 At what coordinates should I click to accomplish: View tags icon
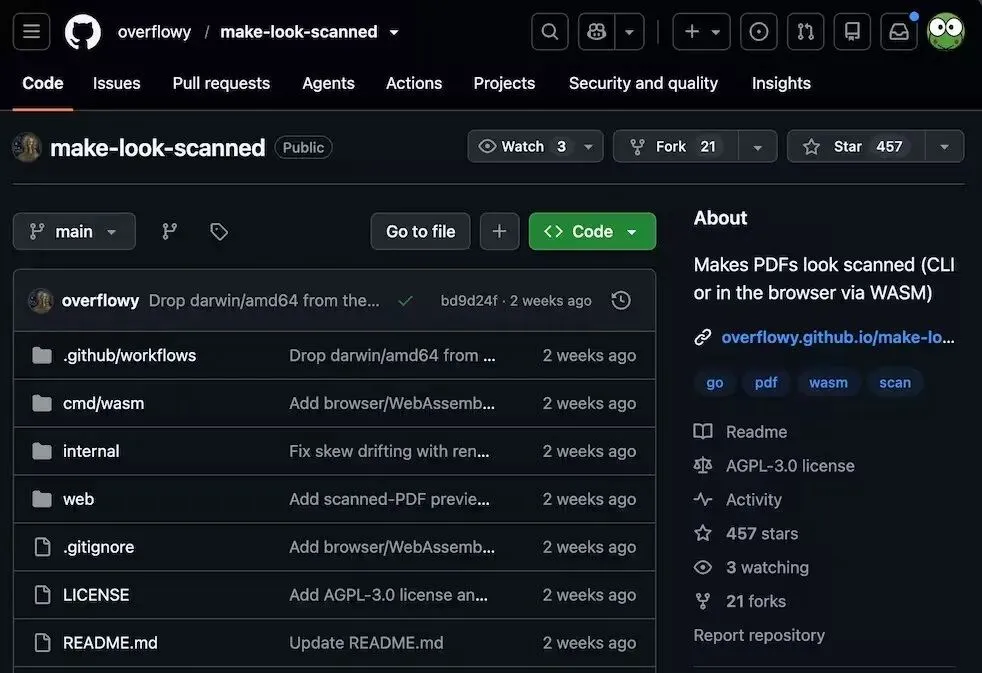[x=219, y=232]
